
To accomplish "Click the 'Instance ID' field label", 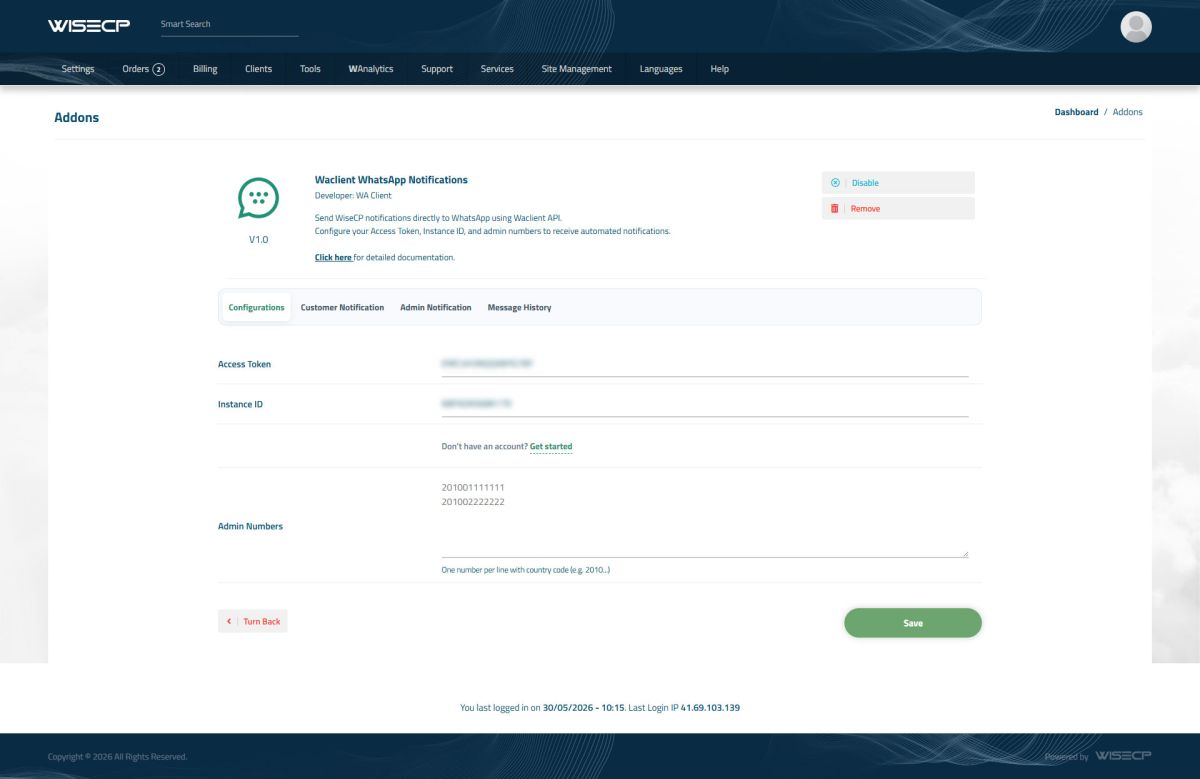I will tap(240, 404).
